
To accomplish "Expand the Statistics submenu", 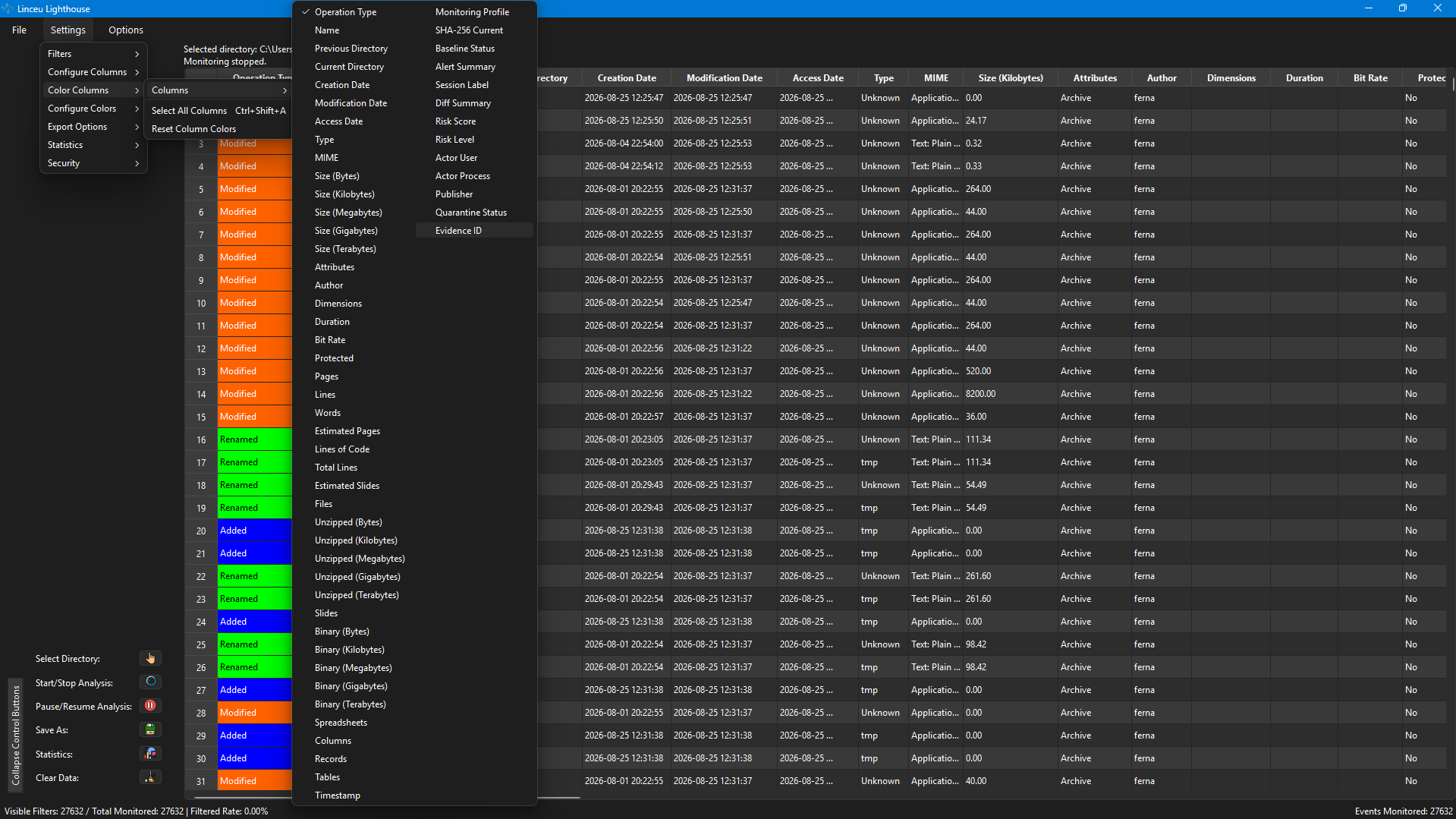I will coord(93,145).
